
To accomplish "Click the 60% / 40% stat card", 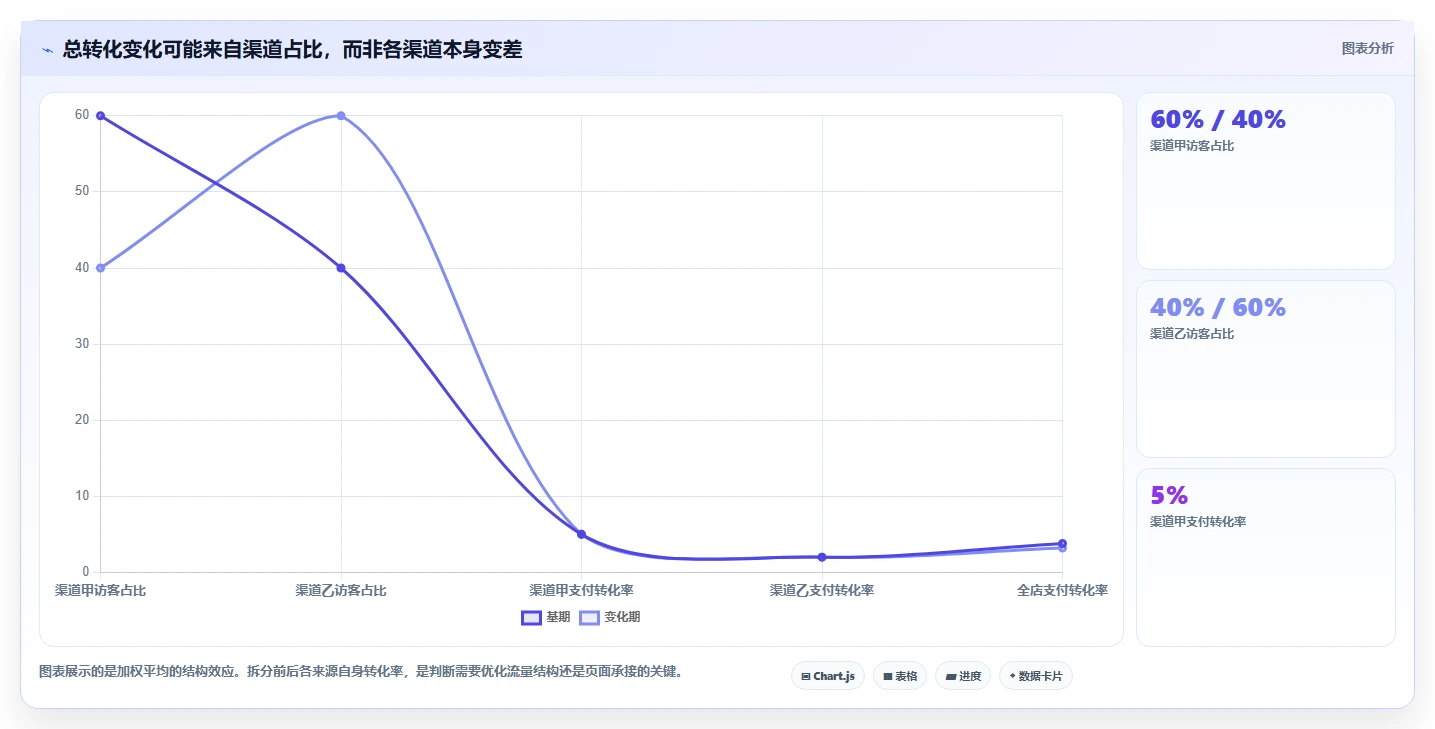I will click(x=1265, y=181).
